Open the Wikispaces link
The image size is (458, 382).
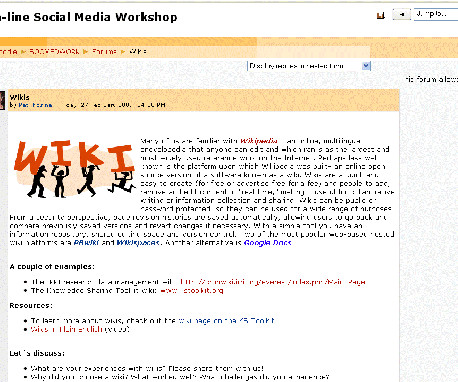tap(138, 243)
